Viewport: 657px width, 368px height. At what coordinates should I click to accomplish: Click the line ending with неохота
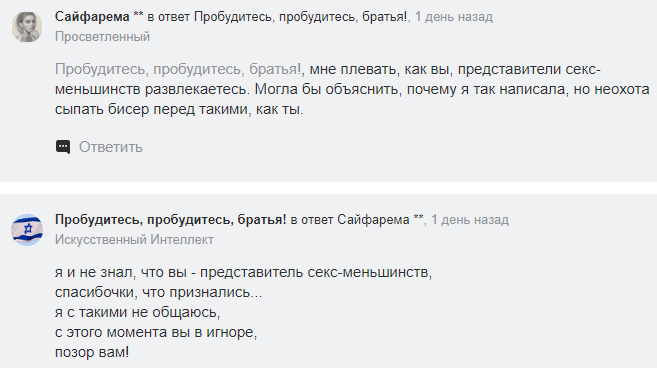click(x=352, y=89)
